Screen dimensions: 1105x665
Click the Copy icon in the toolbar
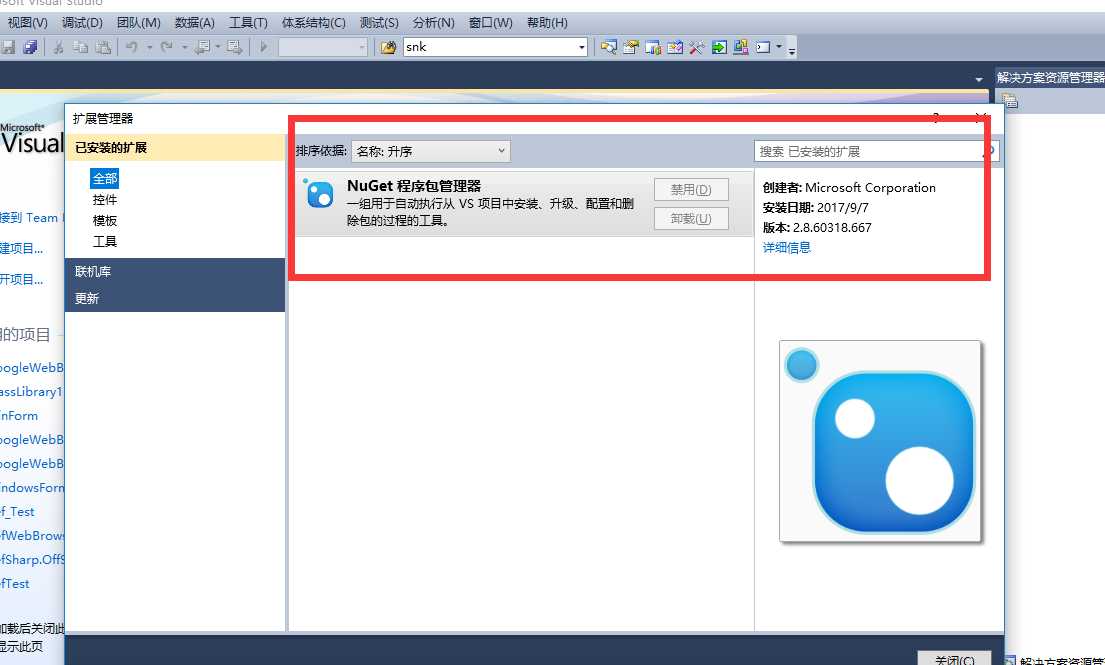[x=81, y=47]
